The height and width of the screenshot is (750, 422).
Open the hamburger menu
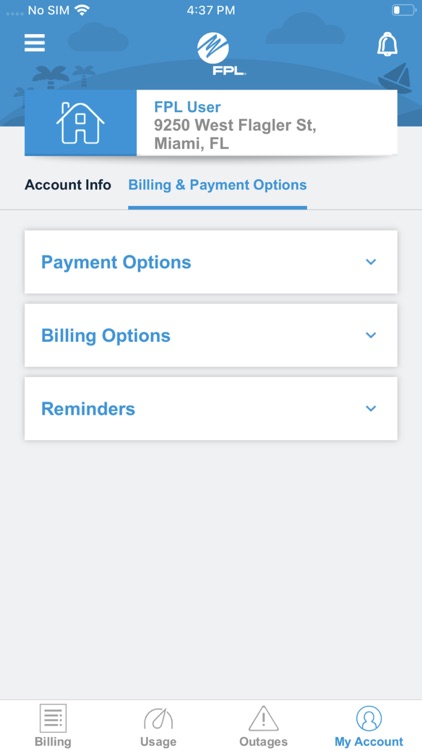coord(35,43)
